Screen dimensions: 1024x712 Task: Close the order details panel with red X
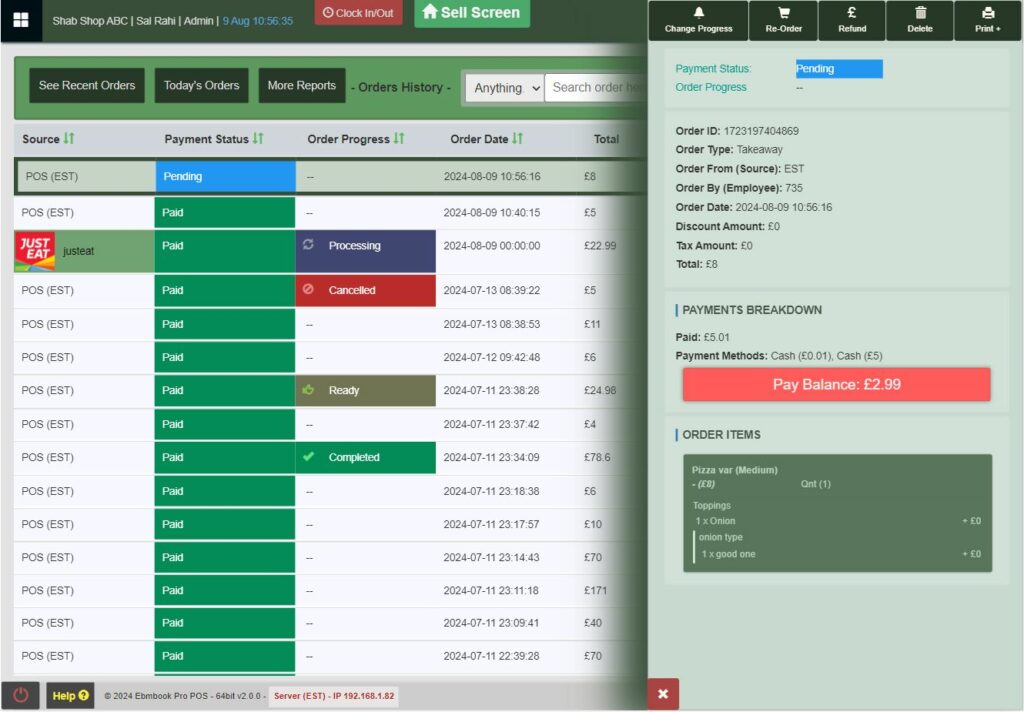click(x=662, y=693)
